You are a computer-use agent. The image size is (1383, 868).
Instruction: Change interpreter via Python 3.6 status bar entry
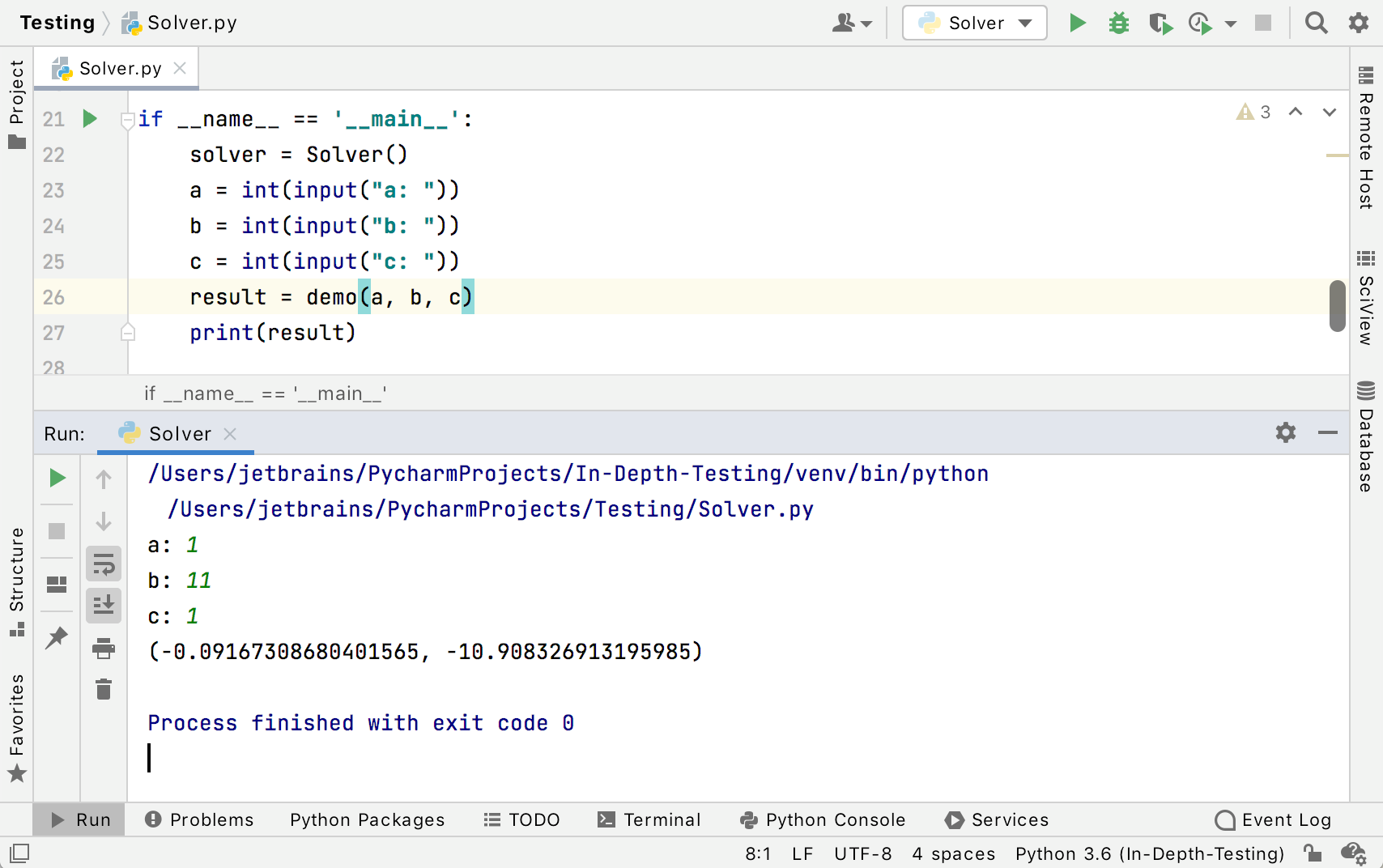(1149, 853)
